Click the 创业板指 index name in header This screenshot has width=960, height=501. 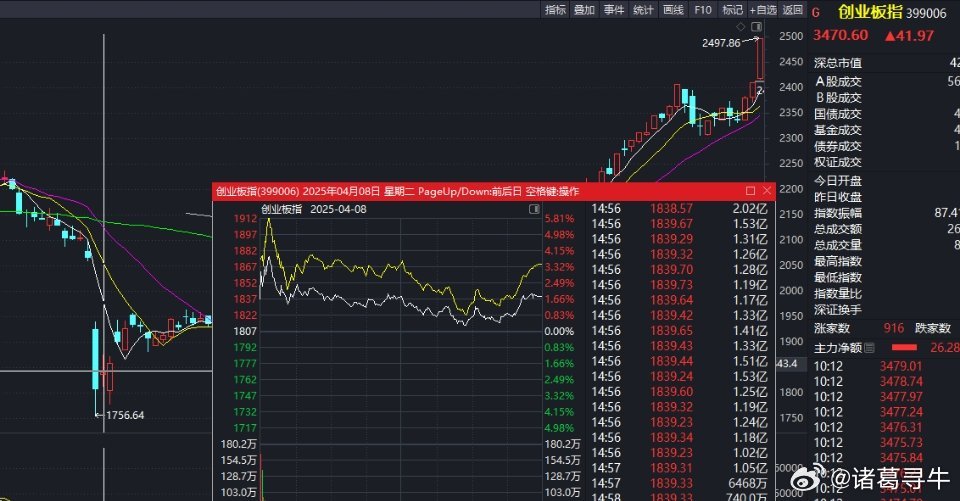click(x=870, y=12)
